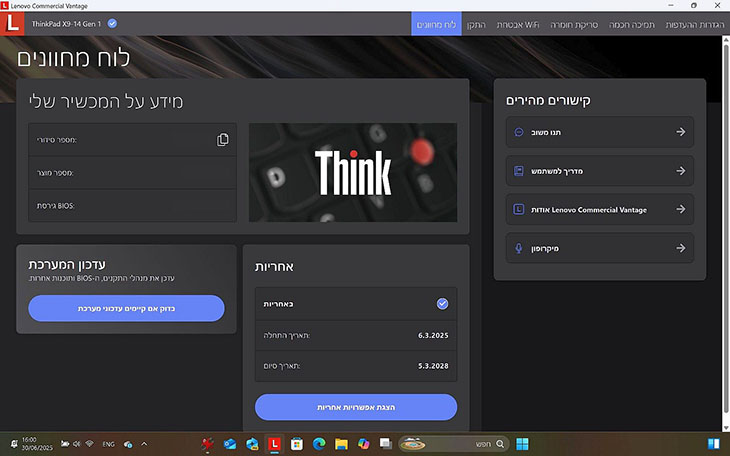Open the הגדרות ההעדפות tab

tap(695, 24)
